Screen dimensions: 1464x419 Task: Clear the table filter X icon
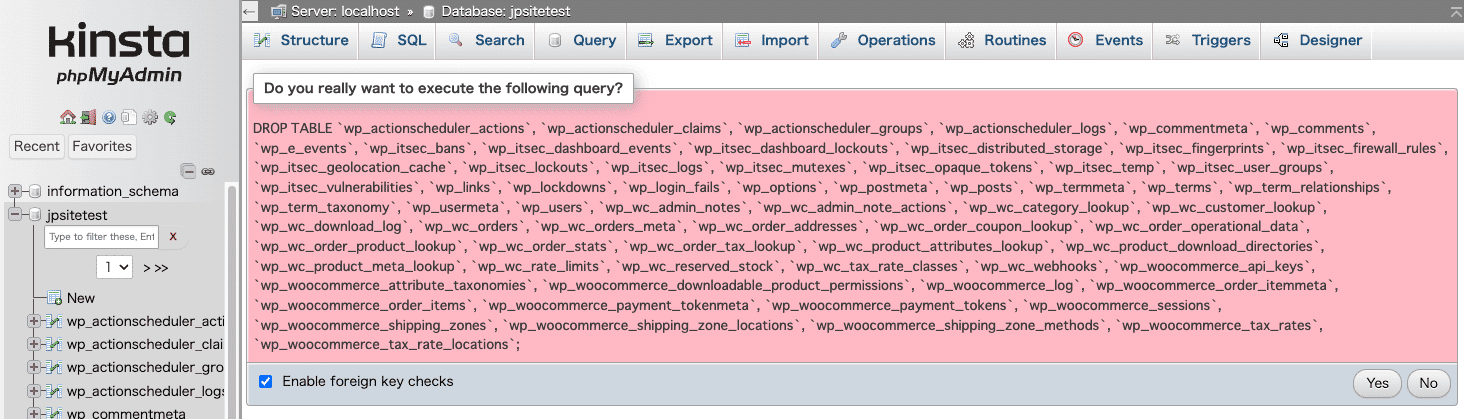pos(173,237)
